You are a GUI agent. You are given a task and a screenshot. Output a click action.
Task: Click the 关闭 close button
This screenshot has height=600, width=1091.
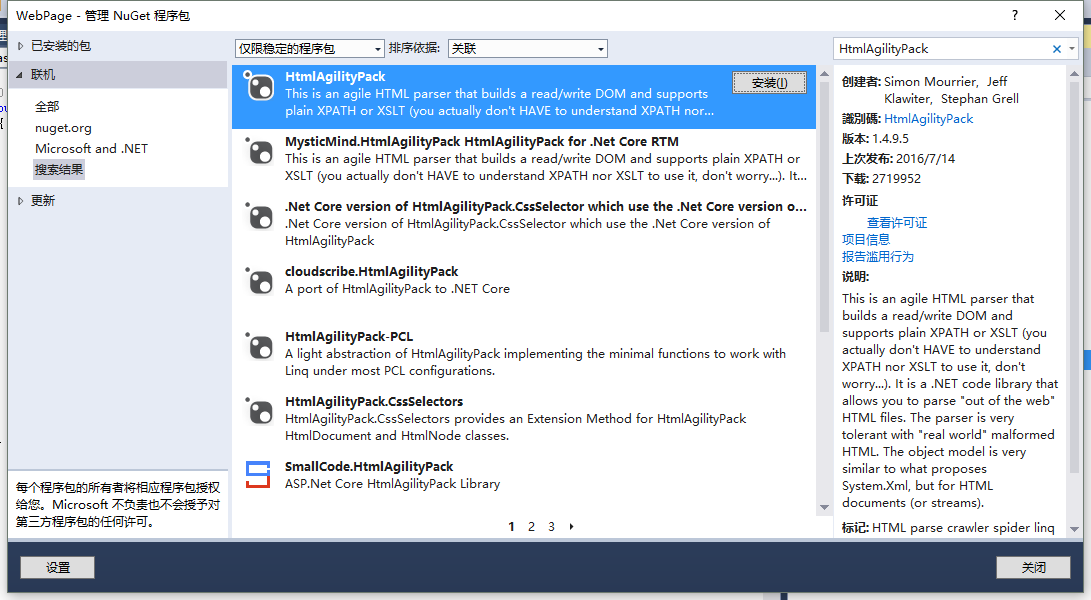[x=1033, y=567]
